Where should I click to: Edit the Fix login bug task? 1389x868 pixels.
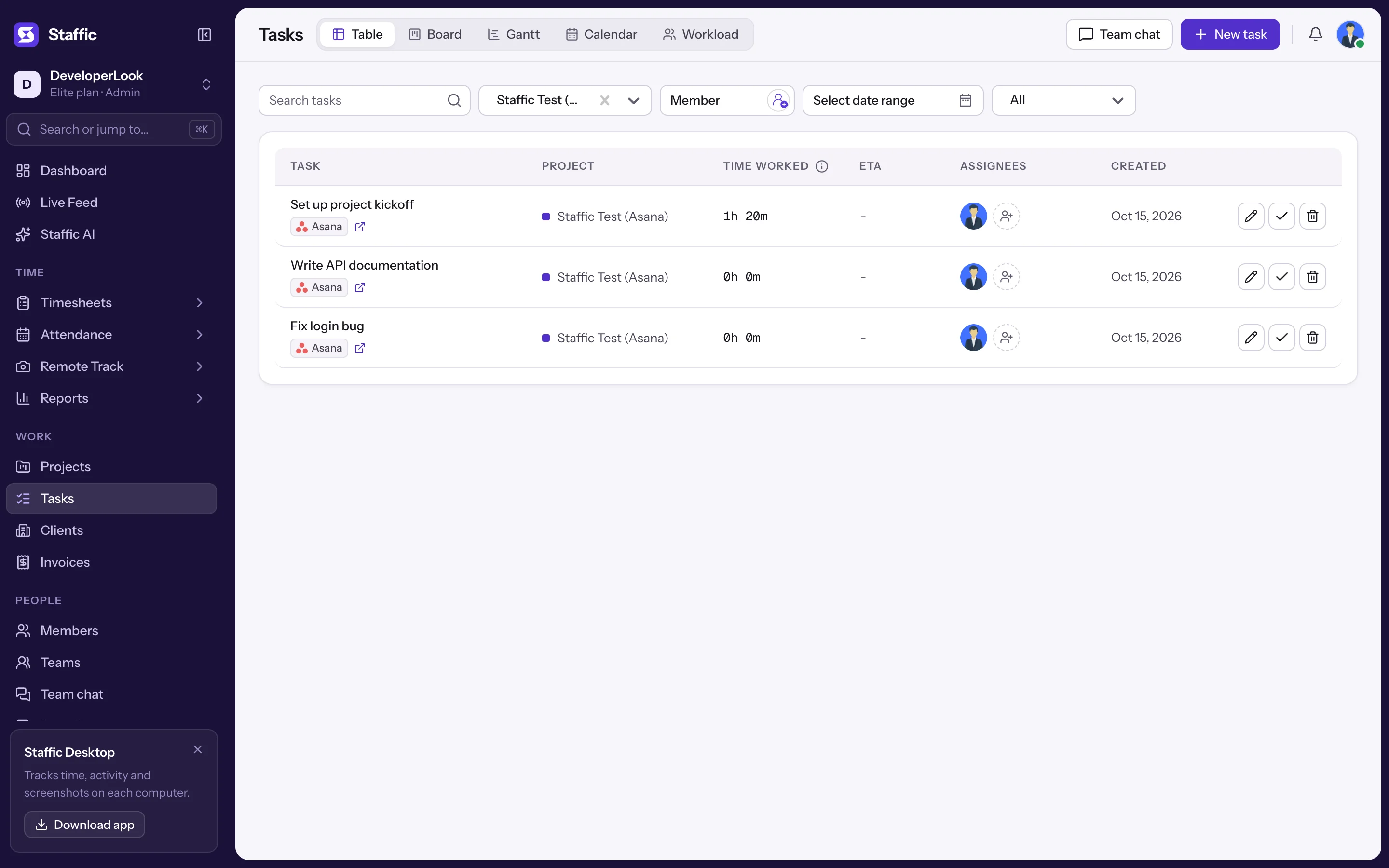tap(1251, 338)
